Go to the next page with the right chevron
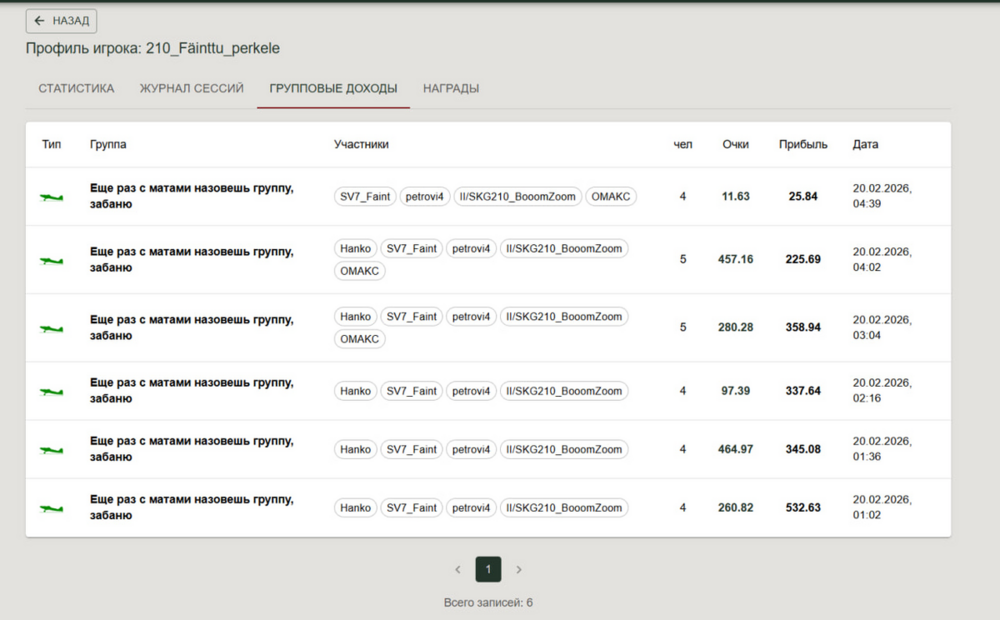The width and height of the screenshot is (1000, 620). click(518, 570)
